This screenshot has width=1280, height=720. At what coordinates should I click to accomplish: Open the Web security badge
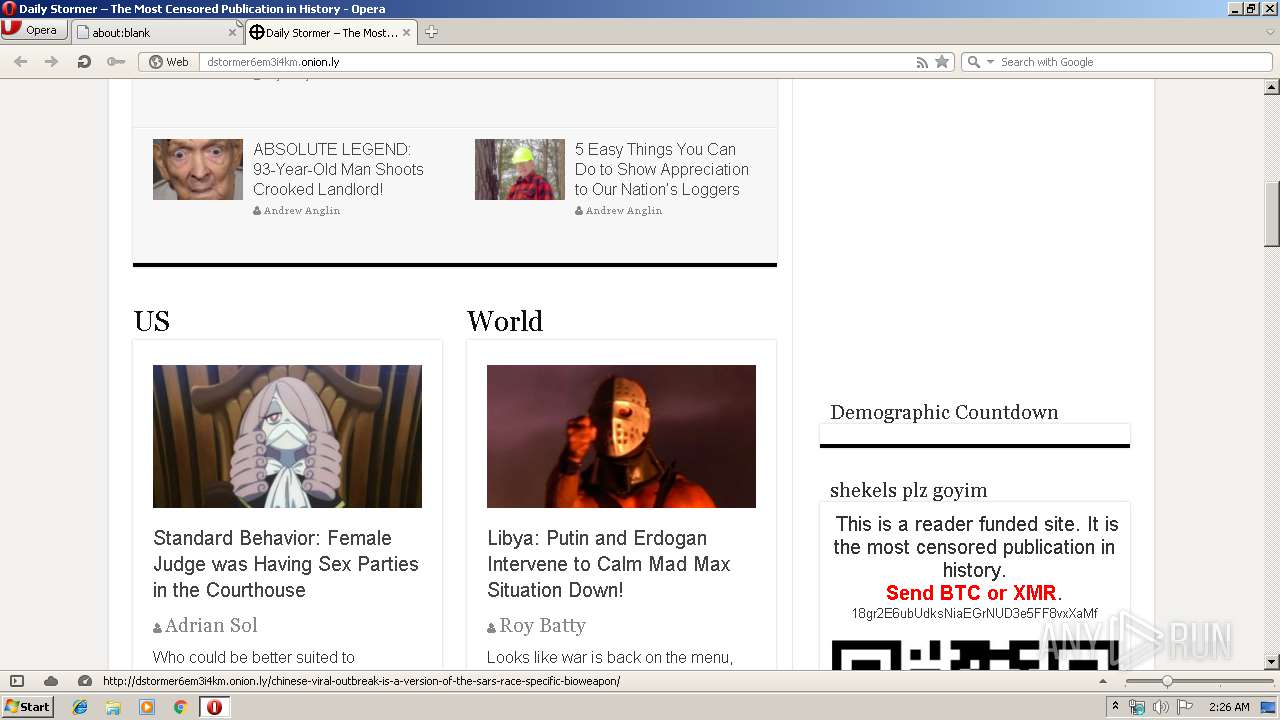pyautogui.click(x=169, y=62)
